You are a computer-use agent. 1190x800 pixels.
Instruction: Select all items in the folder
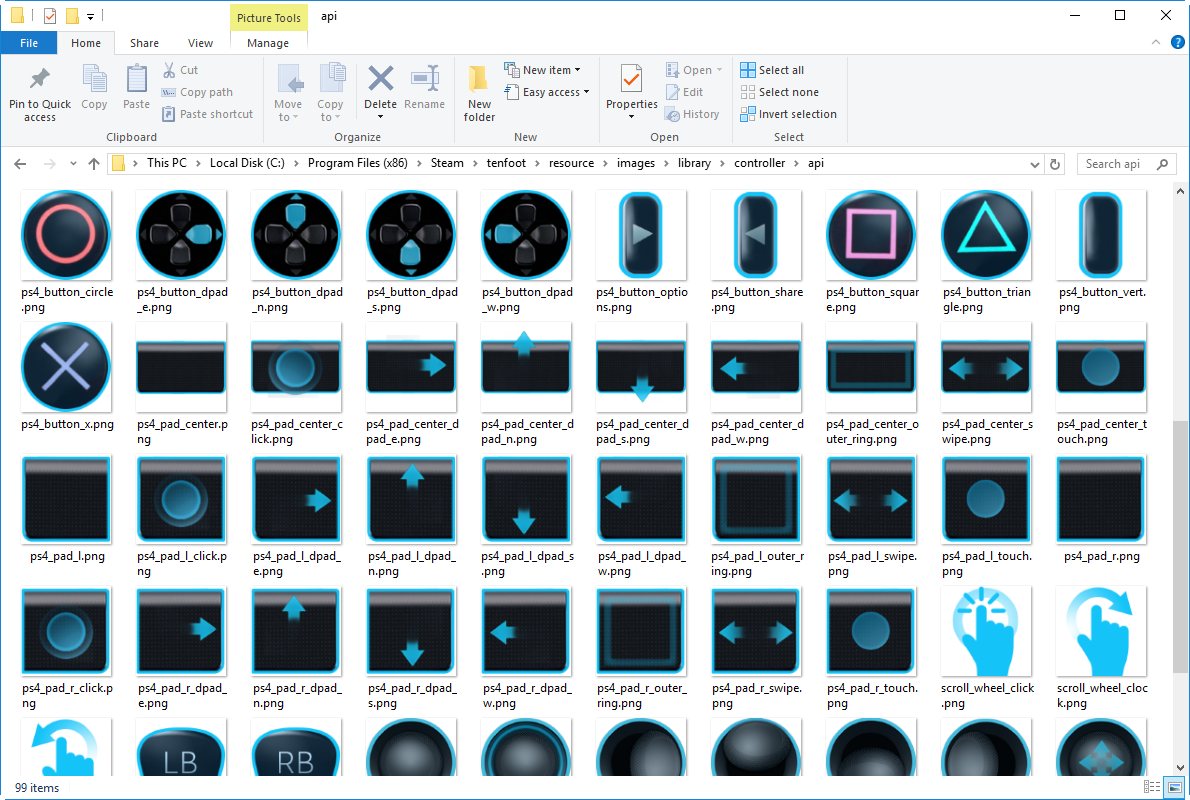pyautogui.click(x=772, y=69)
